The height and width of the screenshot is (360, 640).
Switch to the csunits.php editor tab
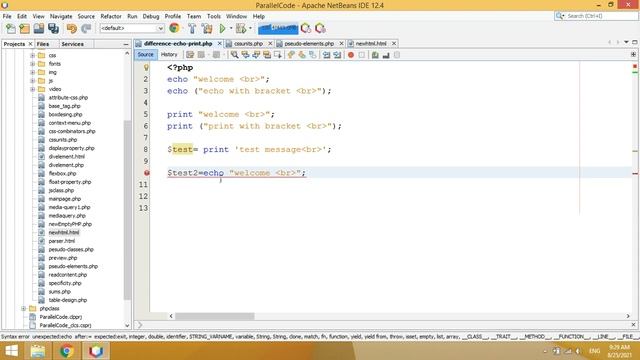248,43
